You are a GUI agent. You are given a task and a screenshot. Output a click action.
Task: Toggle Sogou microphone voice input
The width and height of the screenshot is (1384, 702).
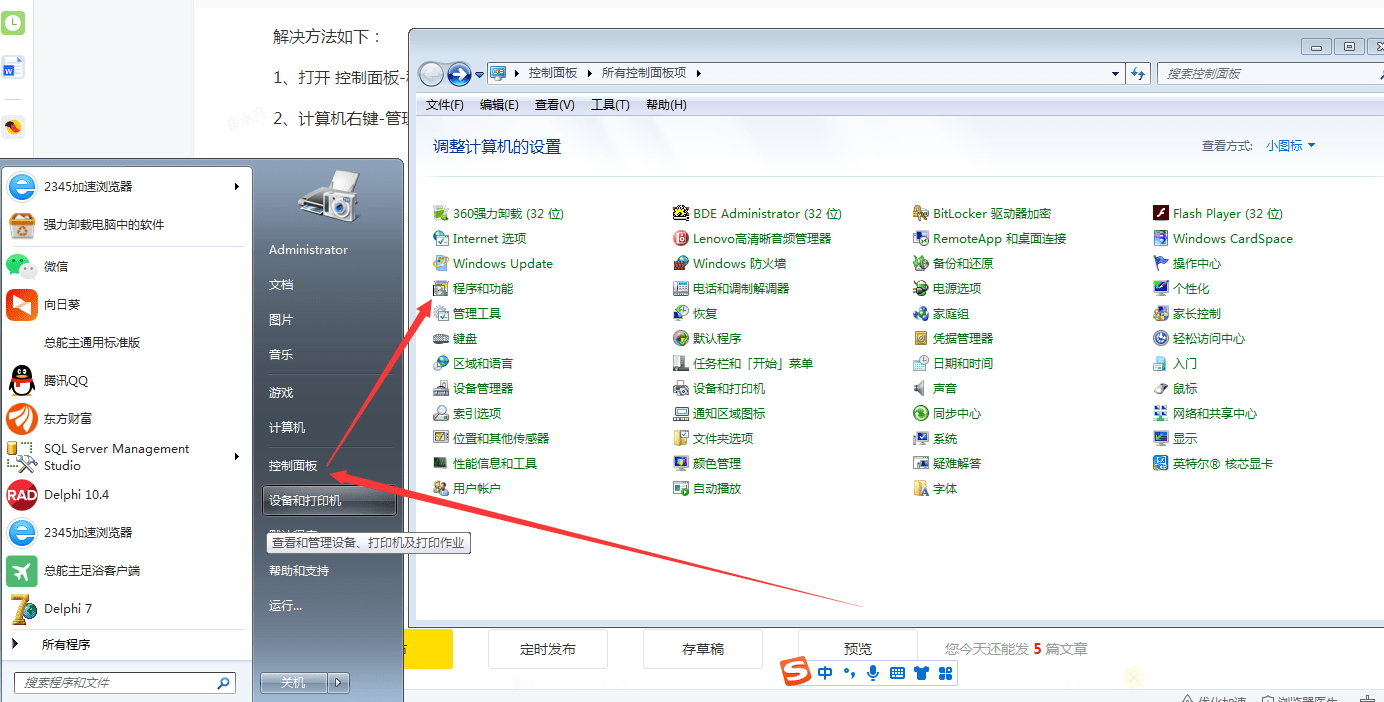(873, 673)
